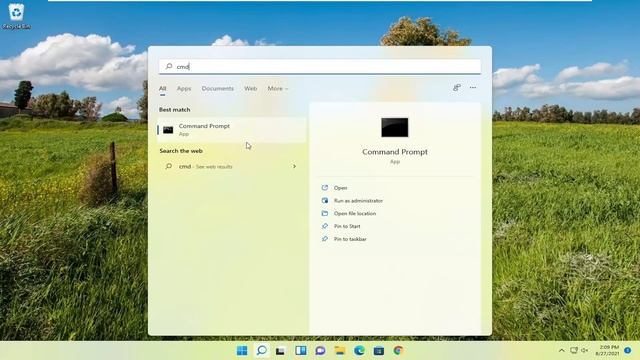Click the Command Prompt icon in results list

[168, 130]
